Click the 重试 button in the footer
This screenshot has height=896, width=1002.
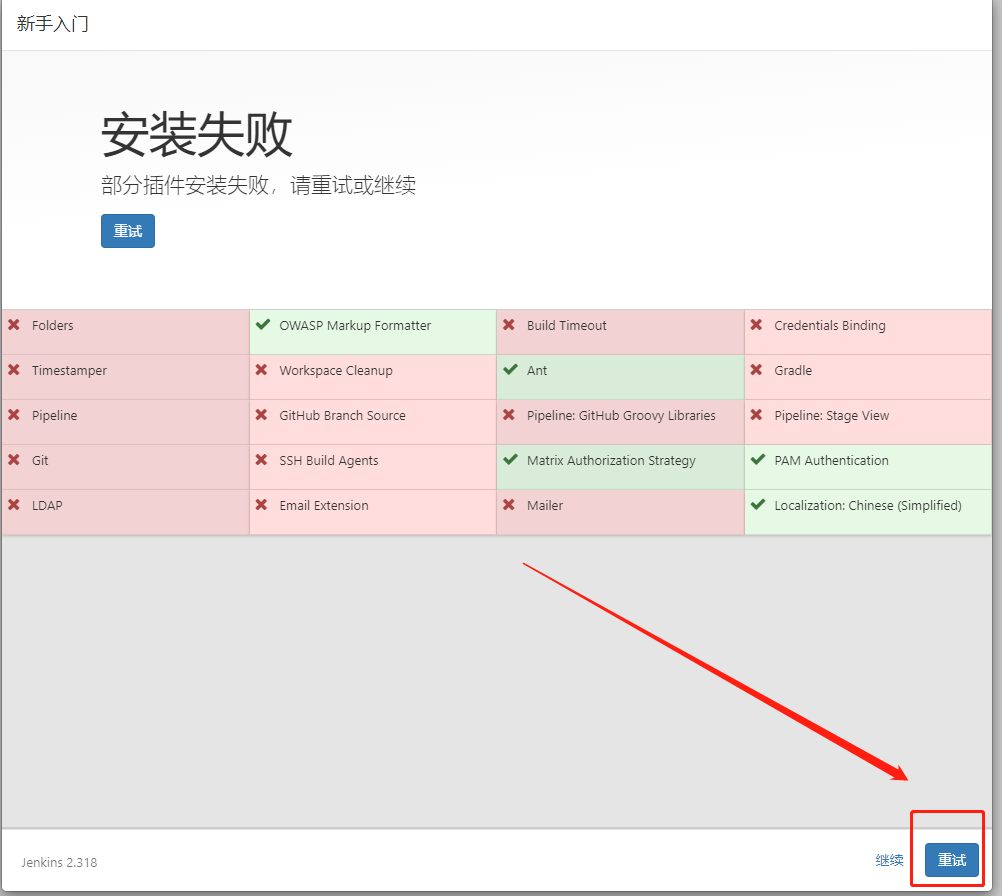pos(952,860)
